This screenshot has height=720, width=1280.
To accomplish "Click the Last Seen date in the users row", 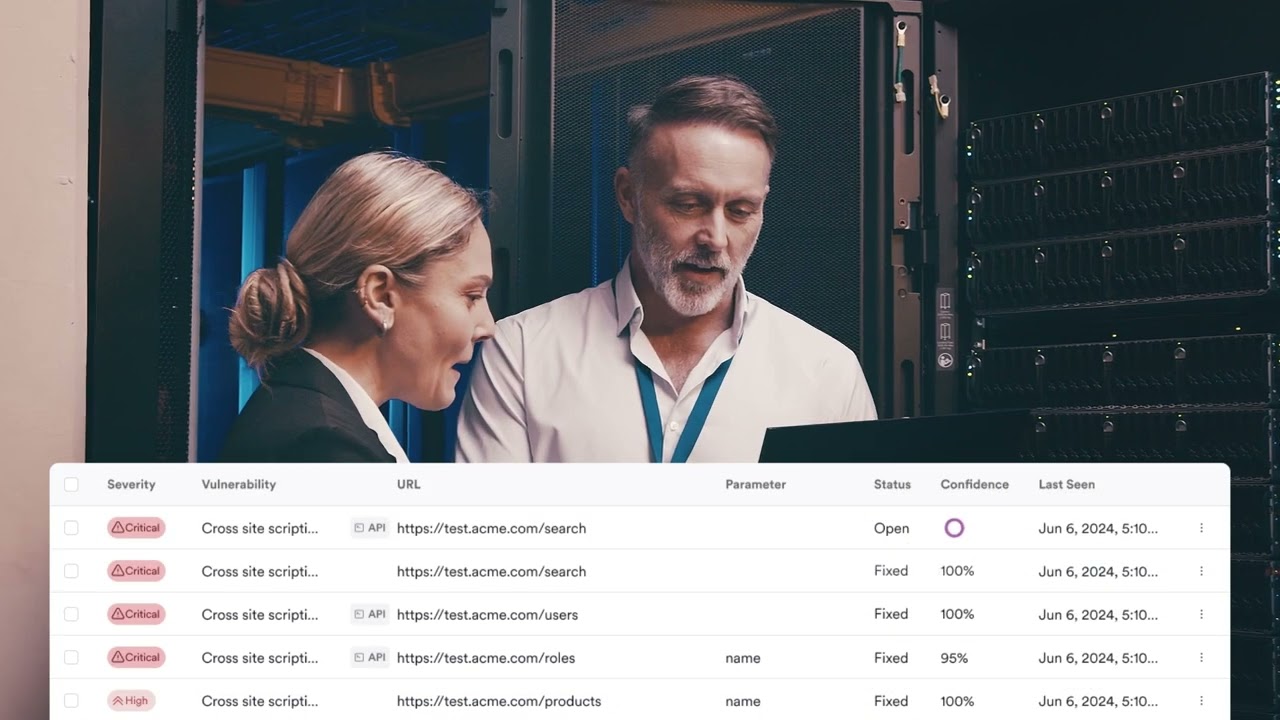I will [x=1098, y=614].
